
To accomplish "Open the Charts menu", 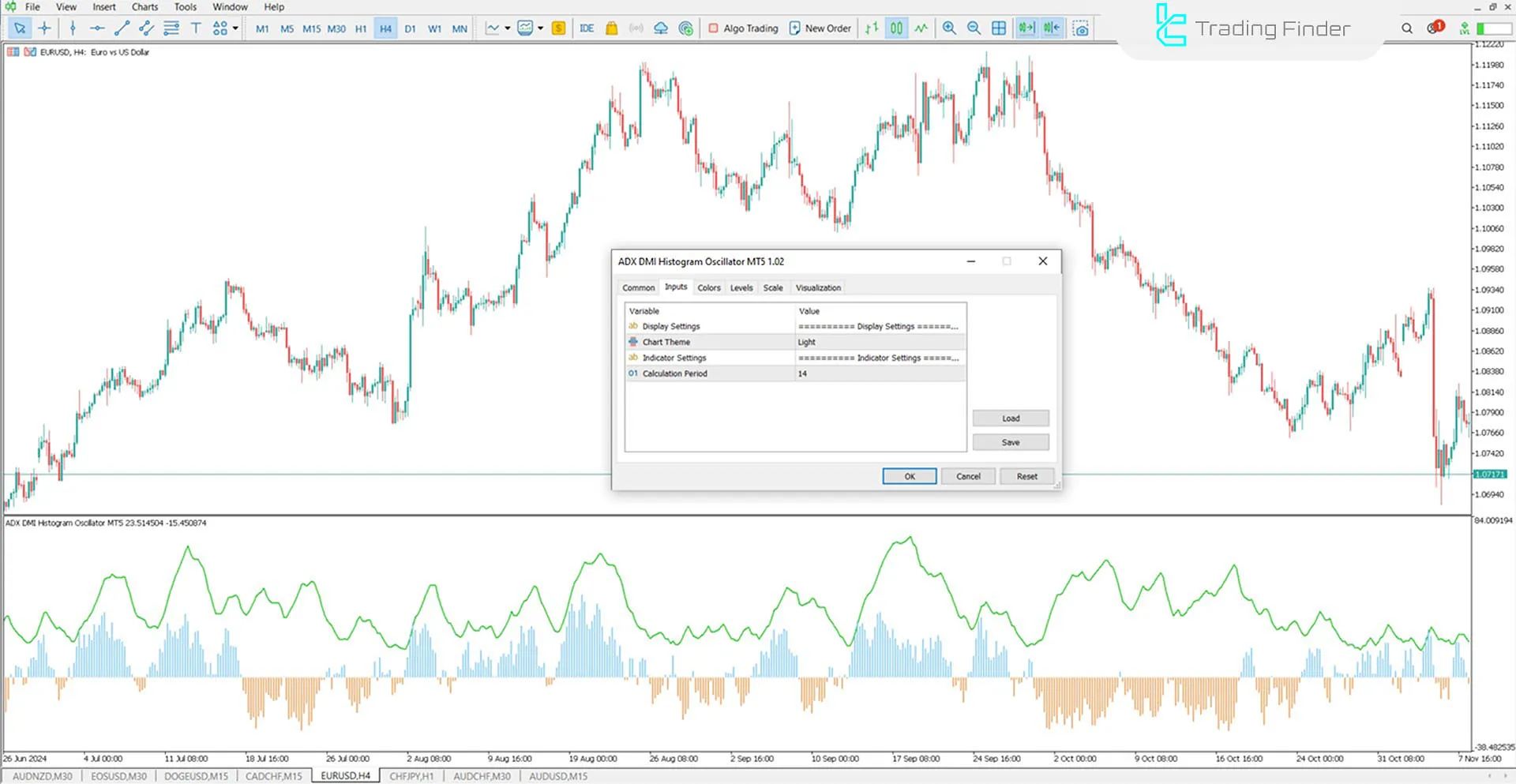I will click(144, 6).
